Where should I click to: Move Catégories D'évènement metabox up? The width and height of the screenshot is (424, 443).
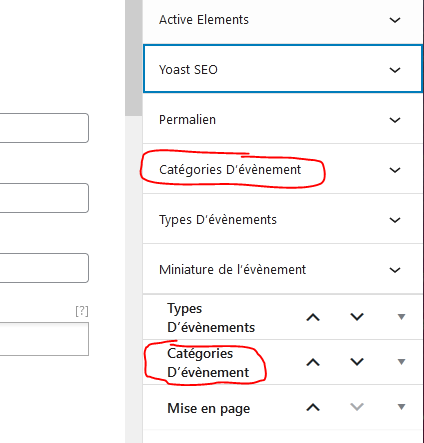(x=313, y=362)
